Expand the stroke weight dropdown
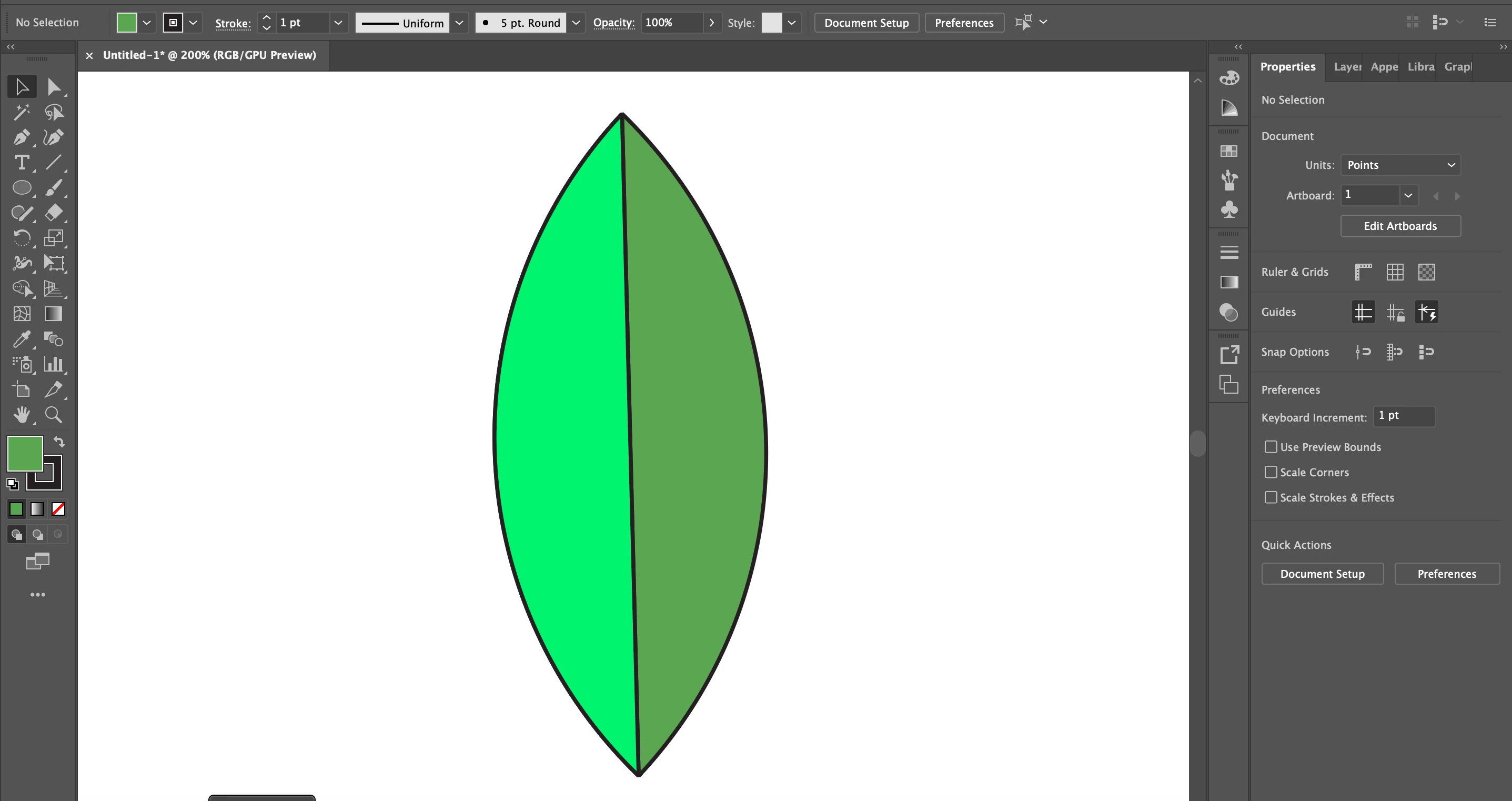The height and width of the screenshot is (801, 1512). (x=338, y=23)
